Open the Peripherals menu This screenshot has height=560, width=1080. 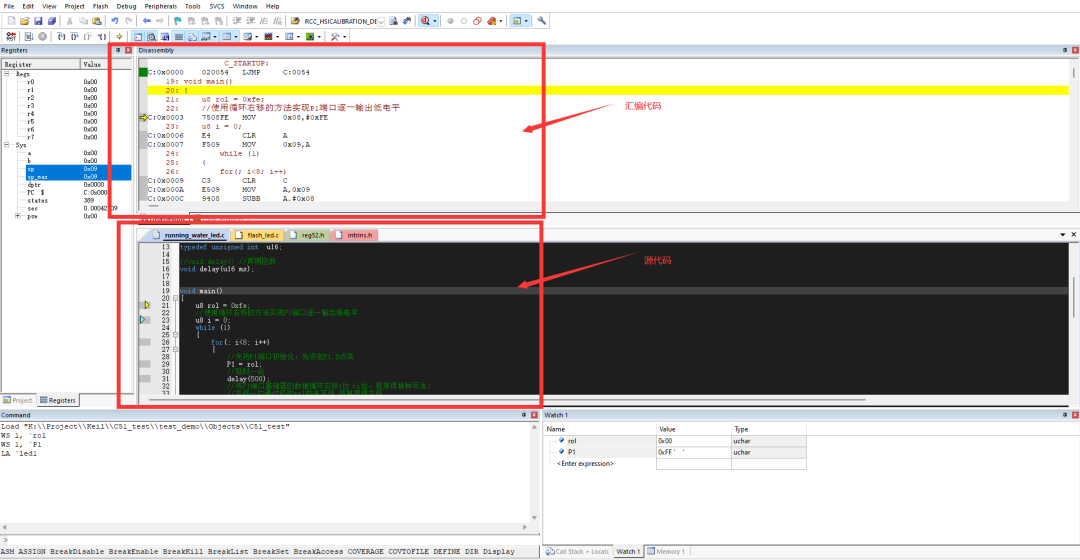pyautogui.click(x=160, y=6)
